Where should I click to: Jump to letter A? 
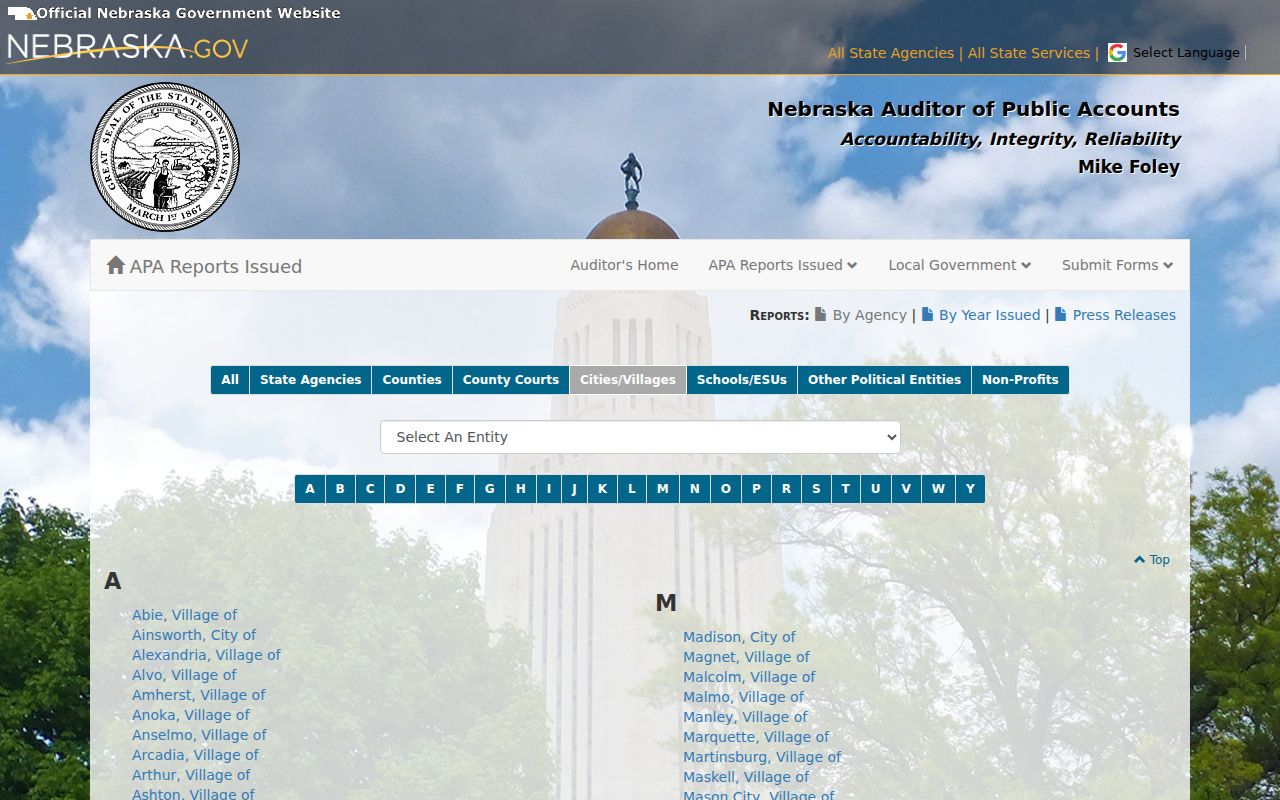tap(310, 489)
